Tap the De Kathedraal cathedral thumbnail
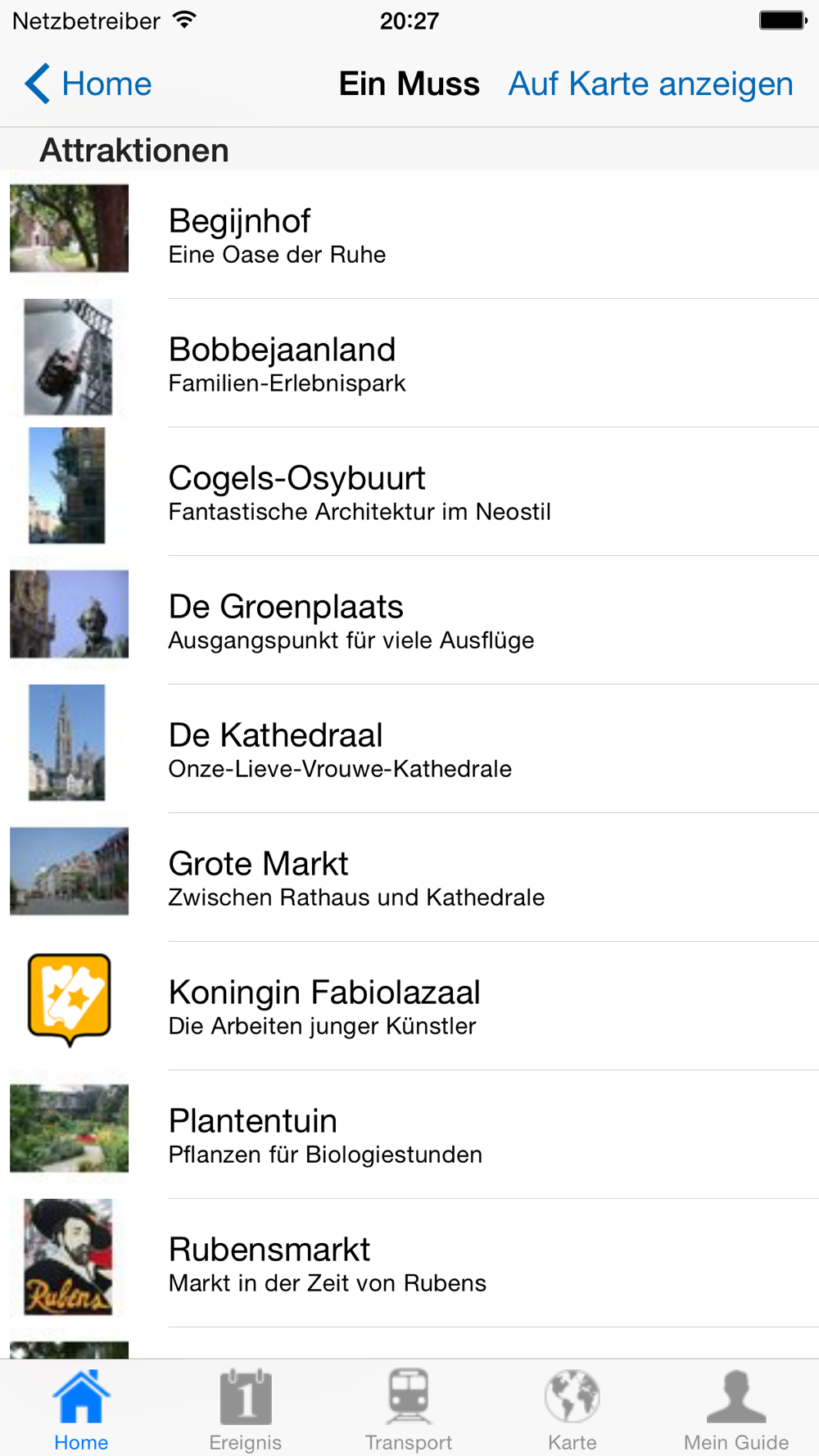This screenshot has width=819, height=1456. 67,743
